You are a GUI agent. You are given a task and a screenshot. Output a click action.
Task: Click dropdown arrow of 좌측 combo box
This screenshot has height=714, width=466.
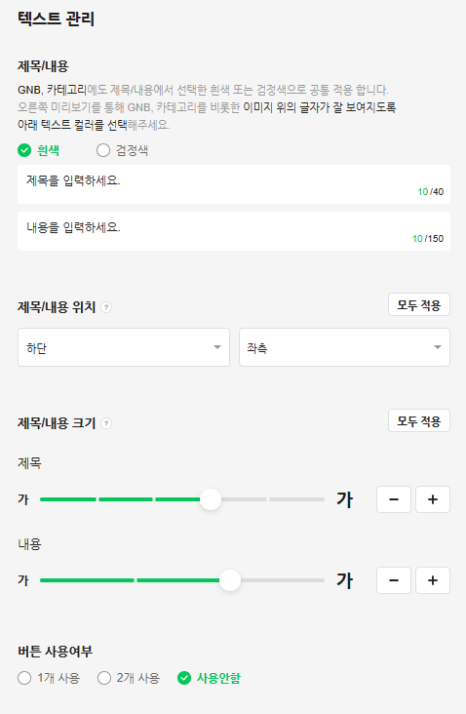pos(437,347)
